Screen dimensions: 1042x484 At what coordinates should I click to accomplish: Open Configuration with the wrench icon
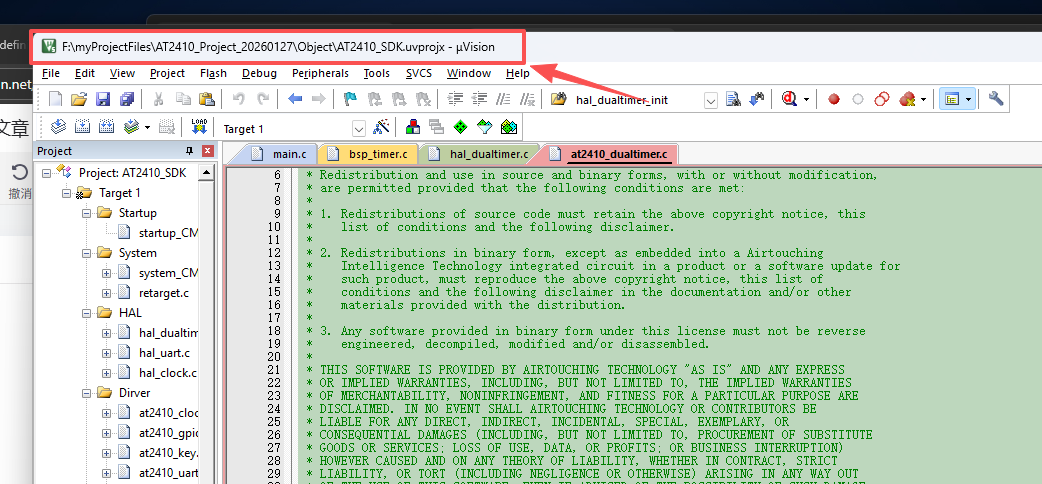[995, 99]
